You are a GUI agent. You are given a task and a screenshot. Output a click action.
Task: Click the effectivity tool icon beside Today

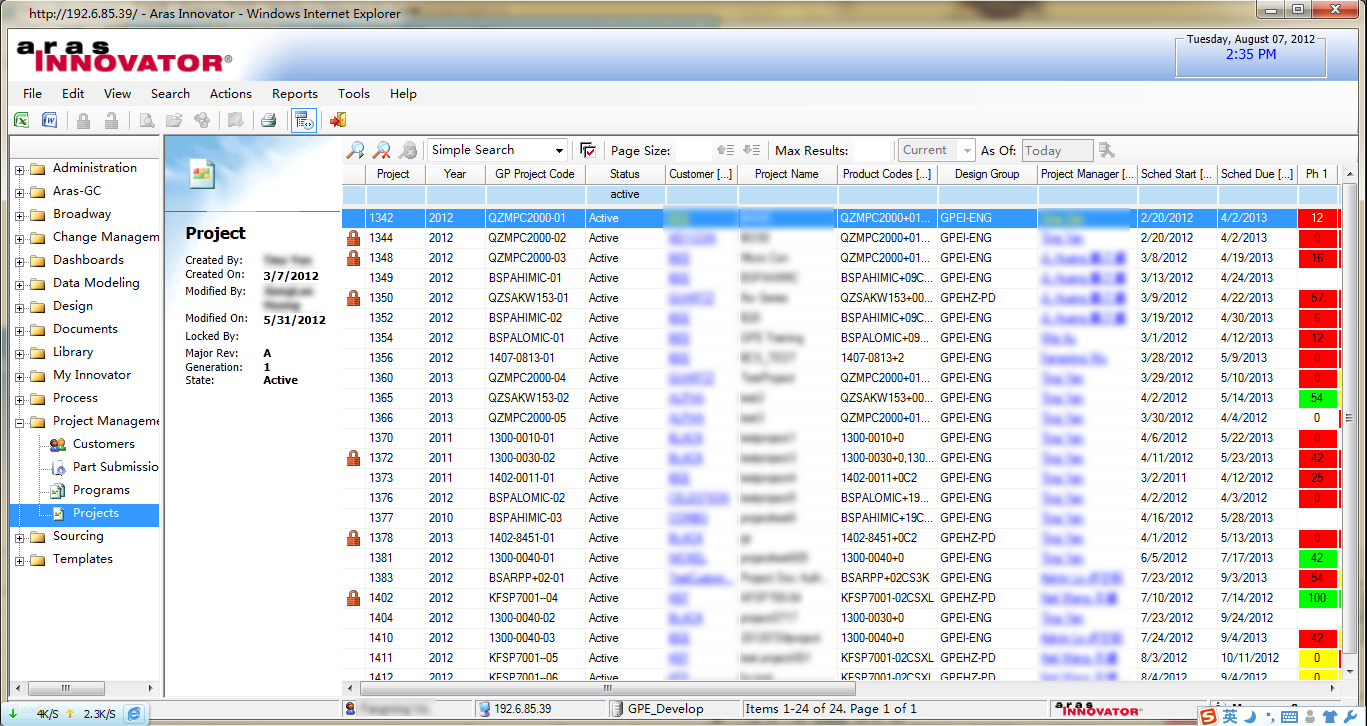(1106, 150)
